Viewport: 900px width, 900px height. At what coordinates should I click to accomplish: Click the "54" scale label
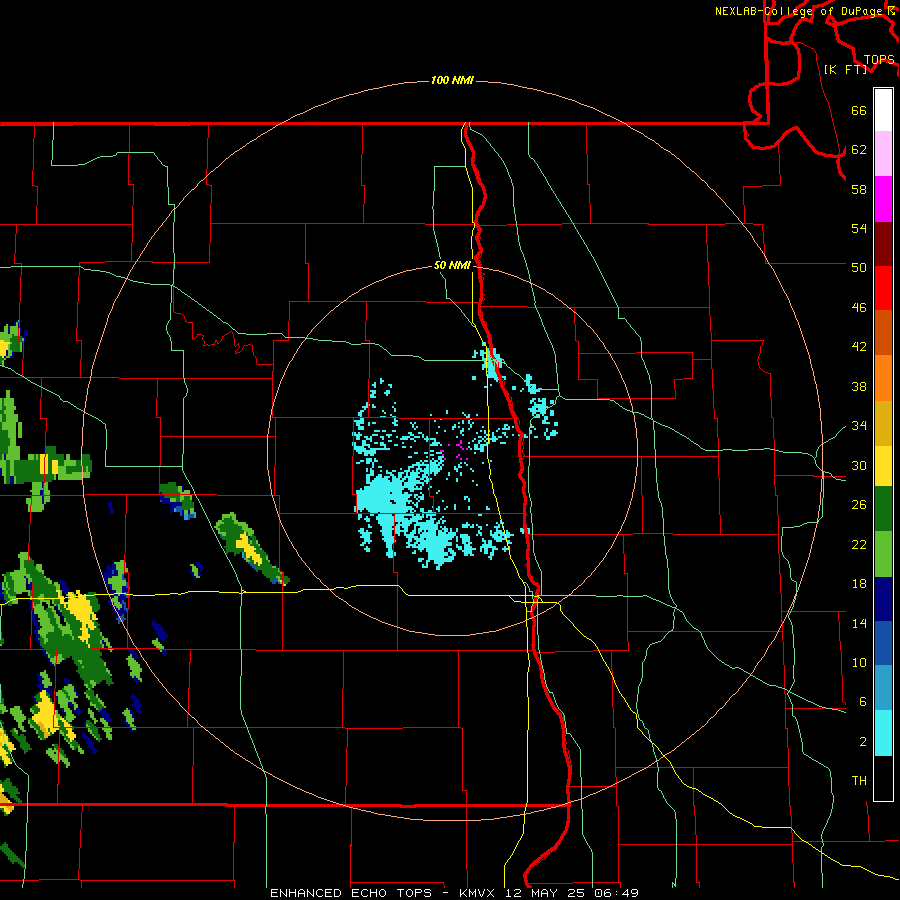click(x=859, y=228)
